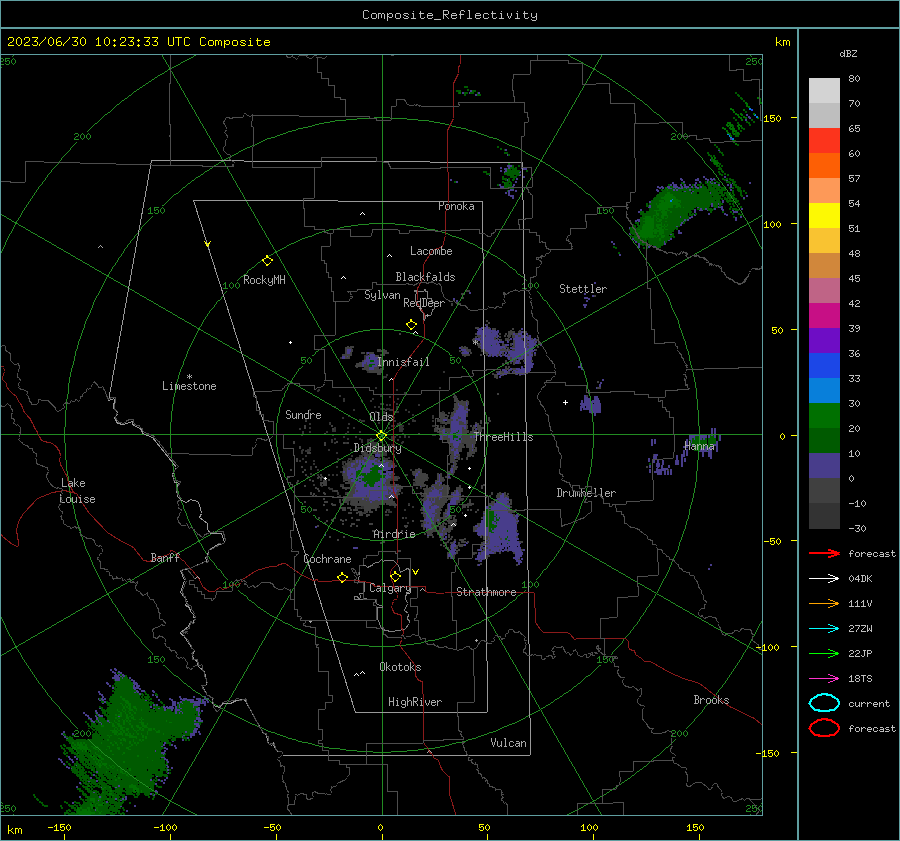Click the RockyMH label
900x841 pixels.
[x=264, y=280]
